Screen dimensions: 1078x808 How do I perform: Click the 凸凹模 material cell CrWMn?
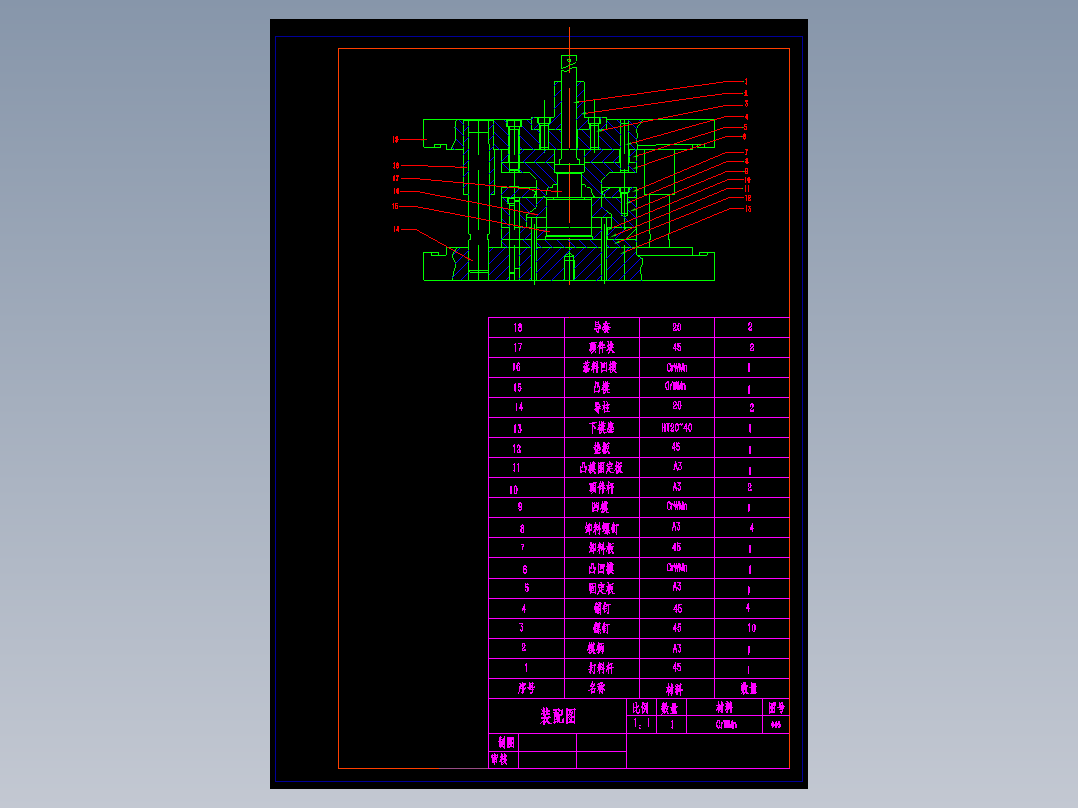click(x=678, y=567)
